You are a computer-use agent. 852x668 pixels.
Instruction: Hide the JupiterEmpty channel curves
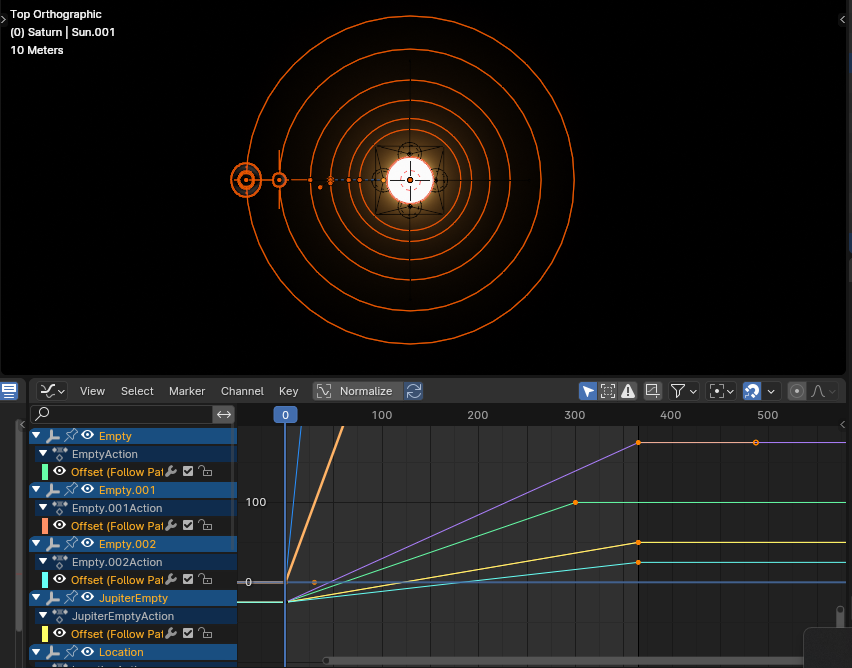(x=88, y=598)
